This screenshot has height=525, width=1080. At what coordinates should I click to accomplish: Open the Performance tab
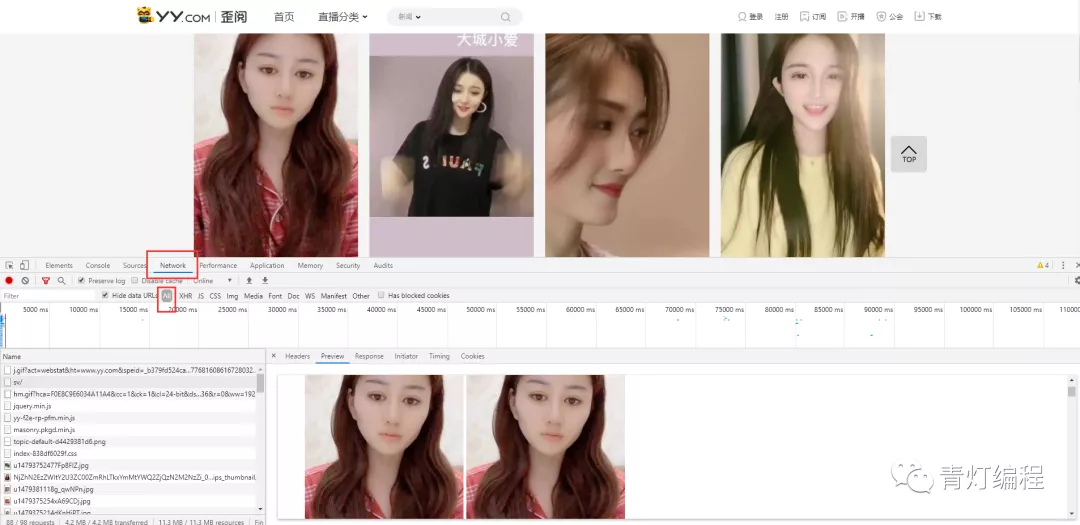tap(218, 265)
